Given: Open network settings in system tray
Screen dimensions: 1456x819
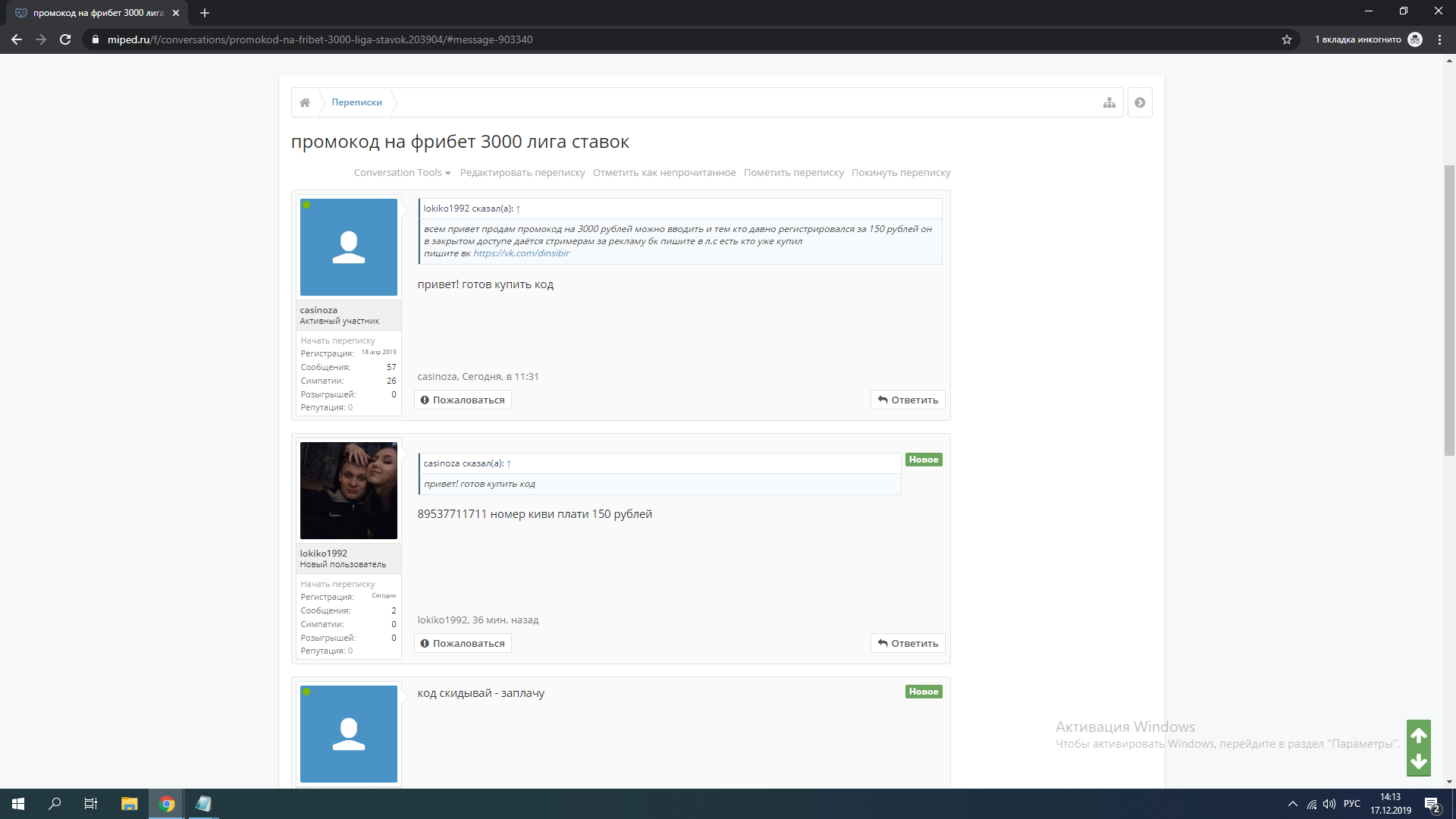Looking at the screenshot, I should pos(1312,804).
